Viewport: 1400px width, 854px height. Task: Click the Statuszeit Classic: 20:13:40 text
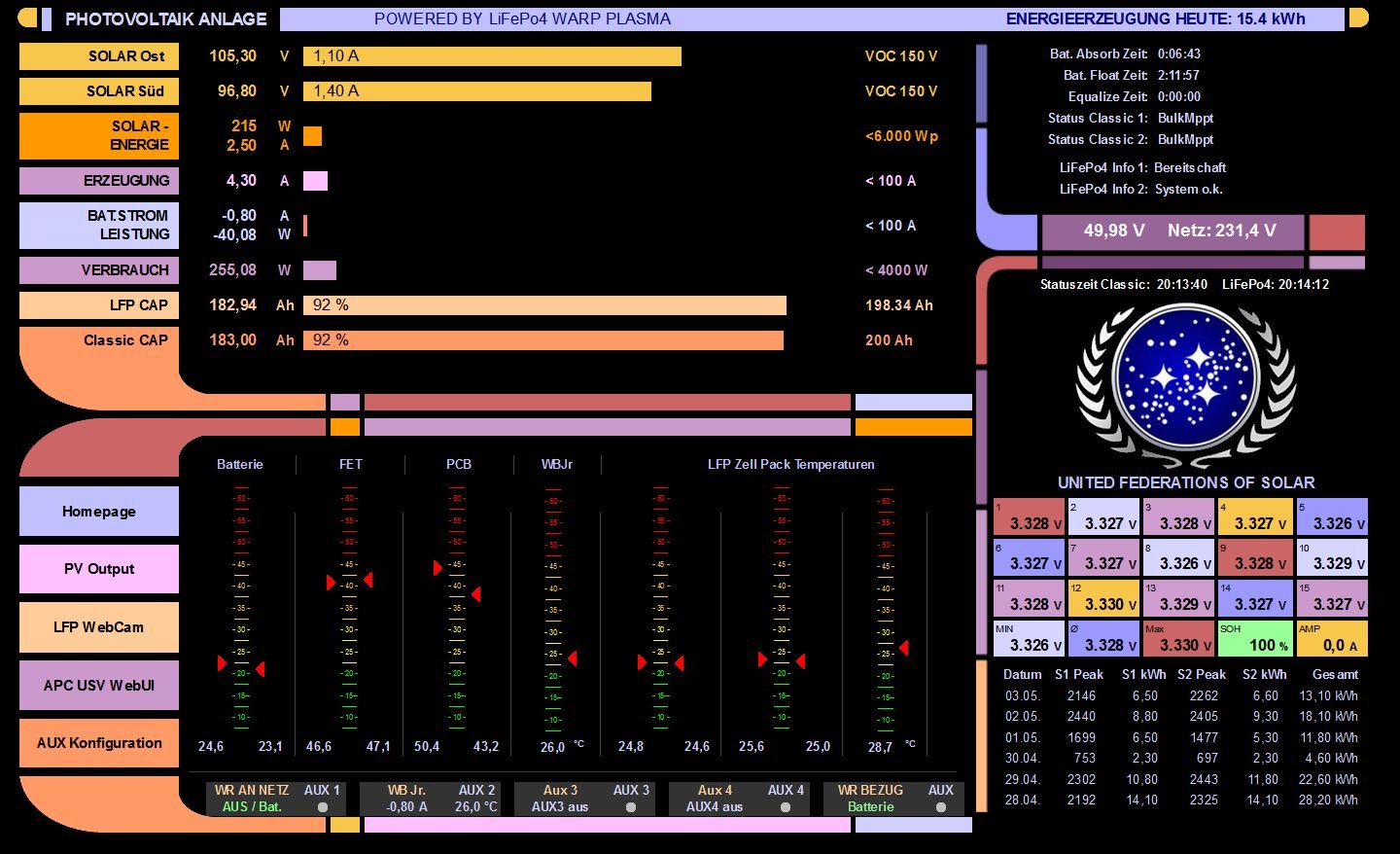(x=1124, y=285)
